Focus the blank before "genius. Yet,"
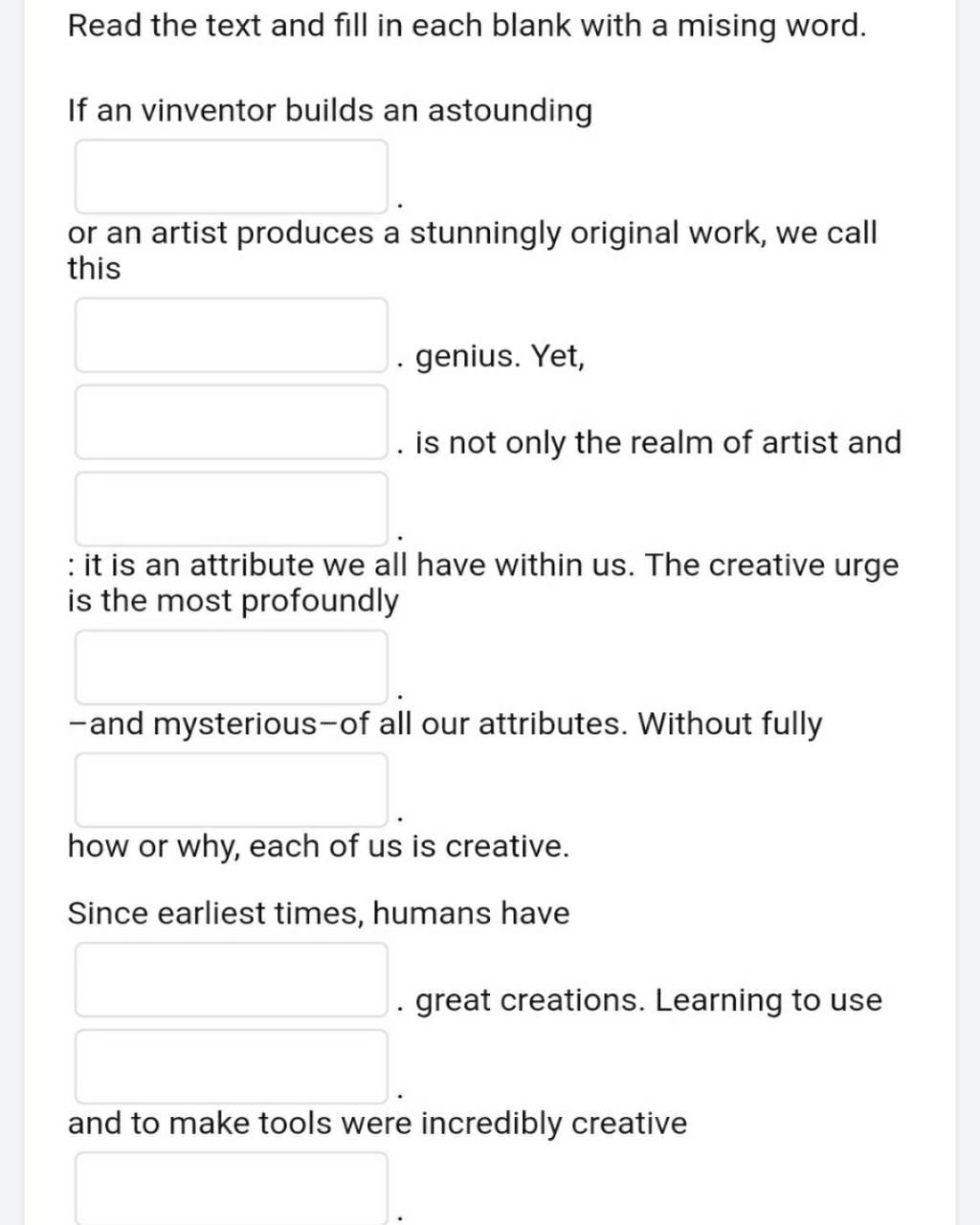This screenshot has width=980, height=1225. point(232,335)
